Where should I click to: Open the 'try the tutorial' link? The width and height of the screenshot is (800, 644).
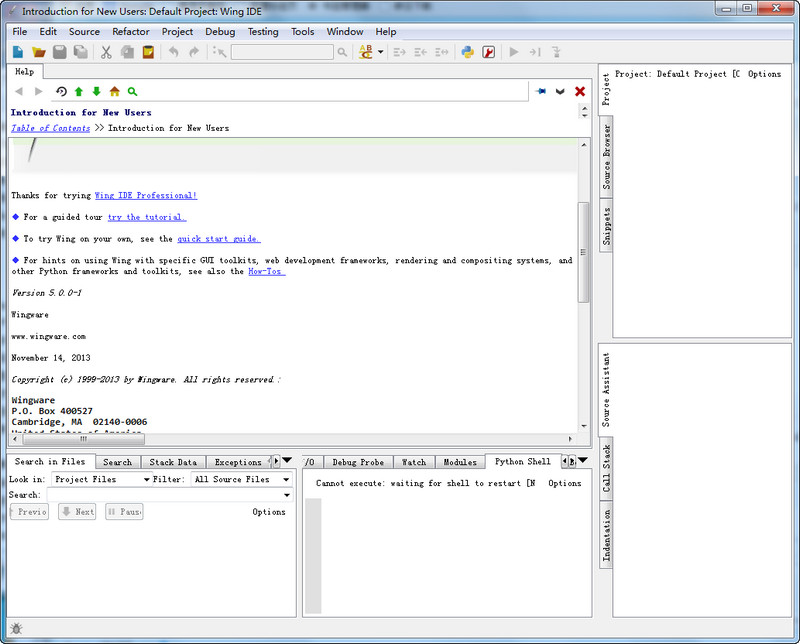(x=146, y=217)
